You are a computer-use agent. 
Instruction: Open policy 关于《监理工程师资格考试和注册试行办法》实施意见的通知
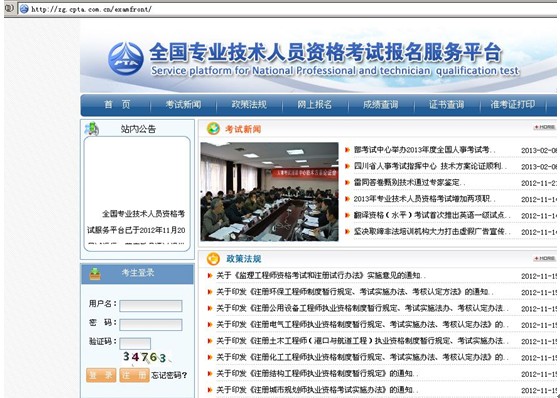[321, 276]
